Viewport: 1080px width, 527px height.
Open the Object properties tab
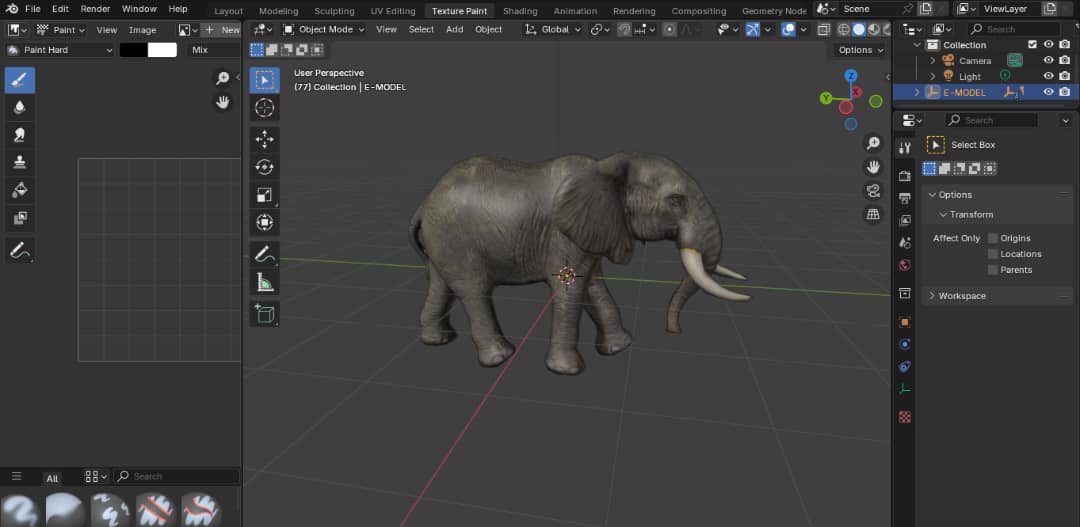click(x=905, y=322)
